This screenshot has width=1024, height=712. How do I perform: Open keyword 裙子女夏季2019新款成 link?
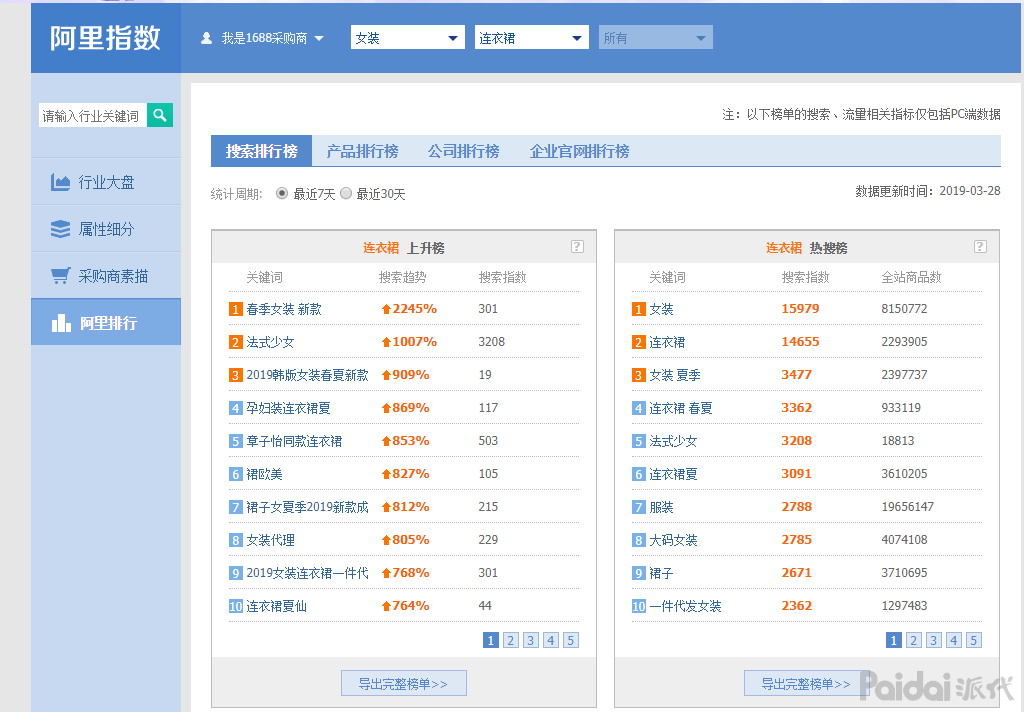click(307, 507)
